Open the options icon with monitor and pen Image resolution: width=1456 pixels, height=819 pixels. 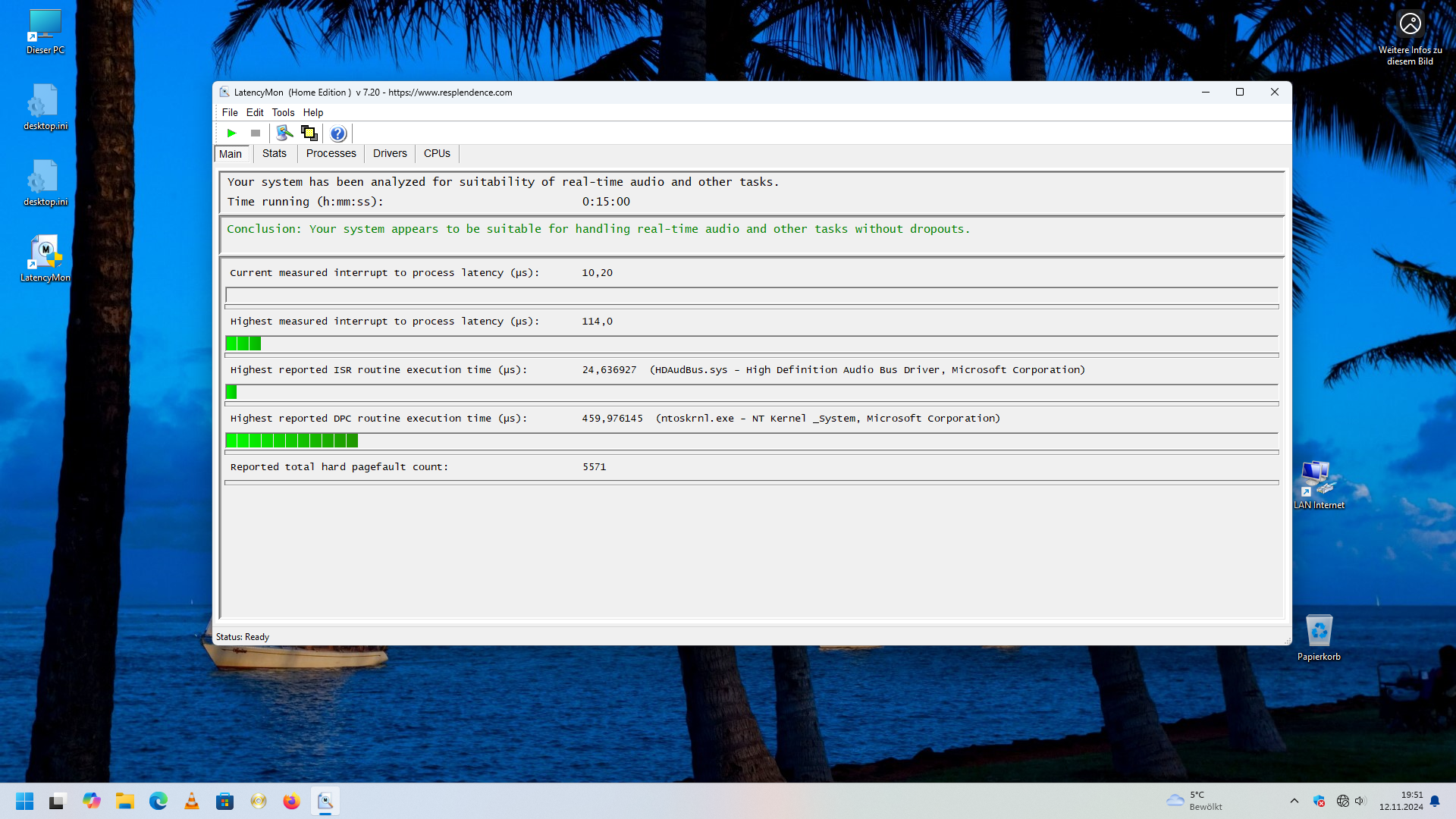(284, 133)
